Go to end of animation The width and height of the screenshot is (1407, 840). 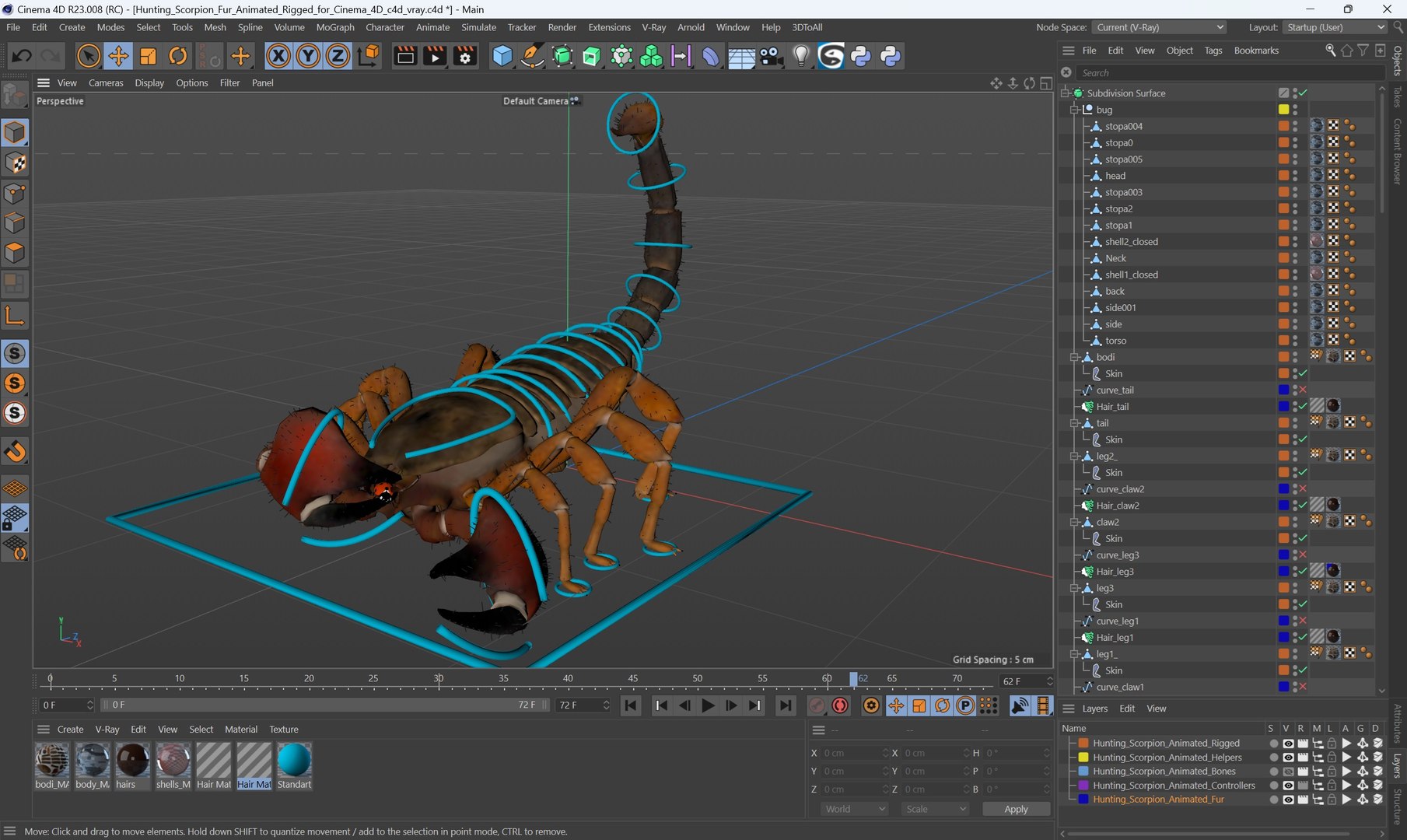[786, 705]
